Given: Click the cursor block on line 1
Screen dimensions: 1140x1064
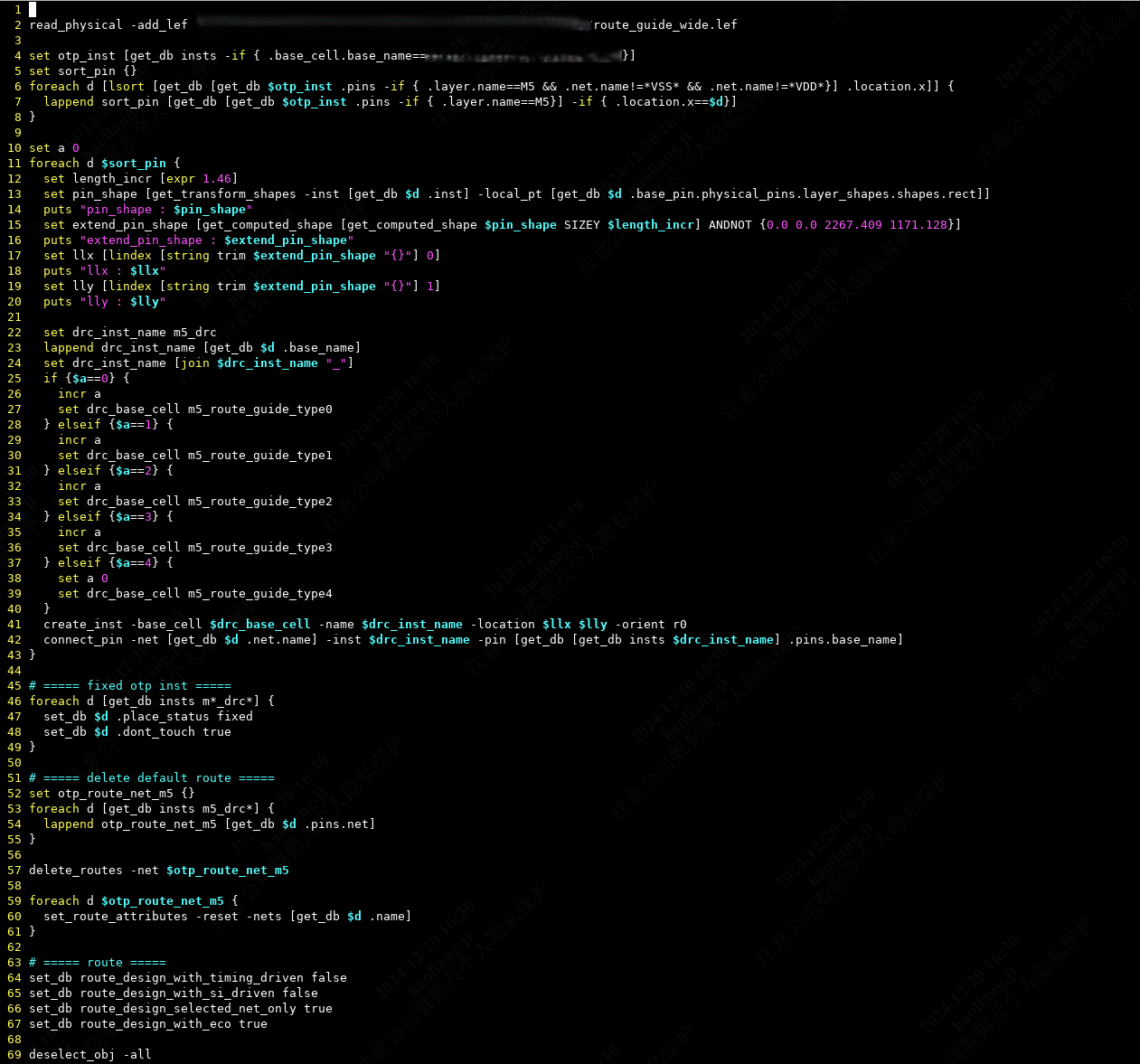Looking at the screenshot, I should 32,9.
